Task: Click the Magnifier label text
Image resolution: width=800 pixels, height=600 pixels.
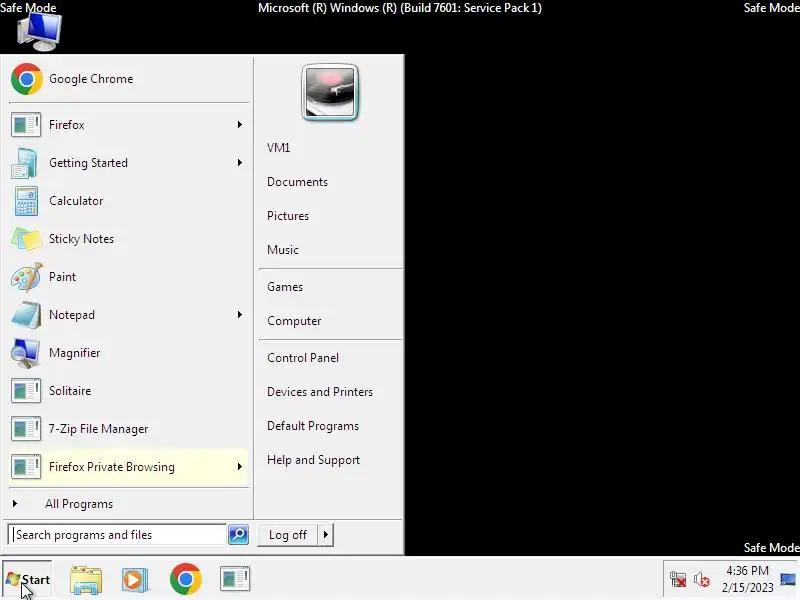Action: click(74, 353)
